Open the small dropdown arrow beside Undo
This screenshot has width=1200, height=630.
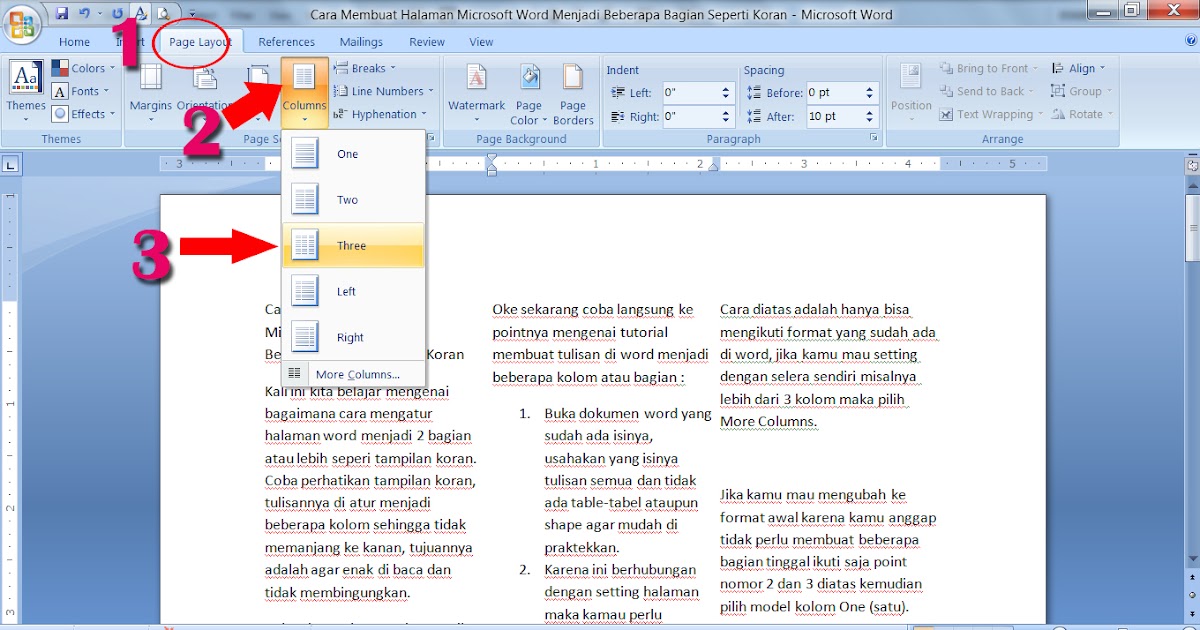pyautogui.click(x=100, y=15)
